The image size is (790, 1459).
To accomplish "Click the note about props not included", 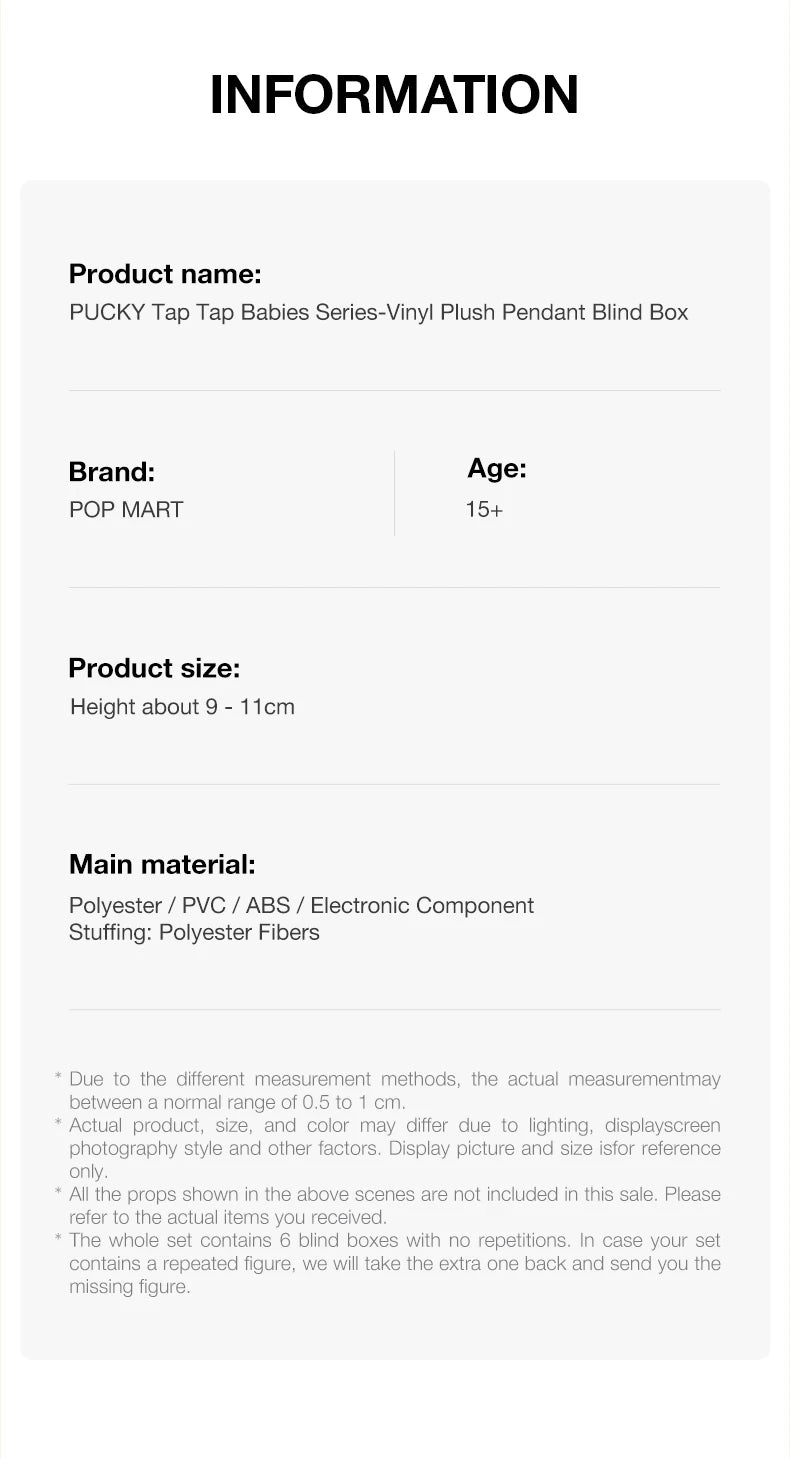I will 394,1205.
